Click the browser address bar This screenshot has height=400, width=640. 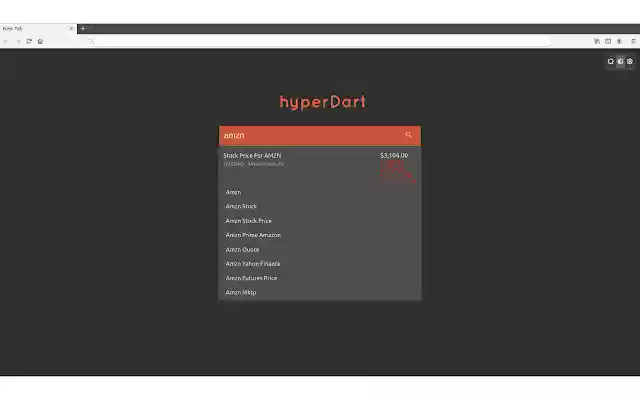pos(318,41)
